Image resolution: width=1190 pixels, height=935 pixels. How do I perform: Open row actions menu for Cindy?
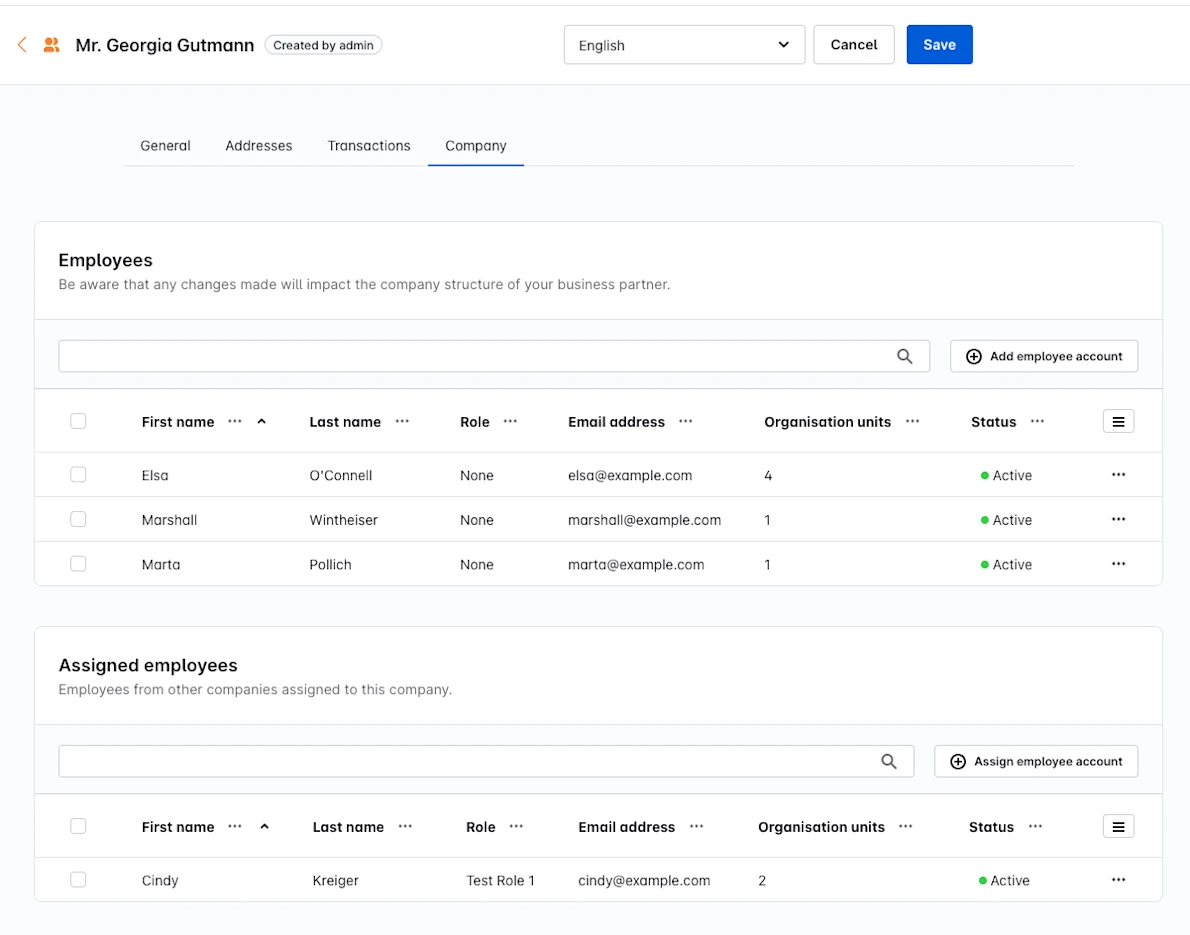tap(1119, 880)
